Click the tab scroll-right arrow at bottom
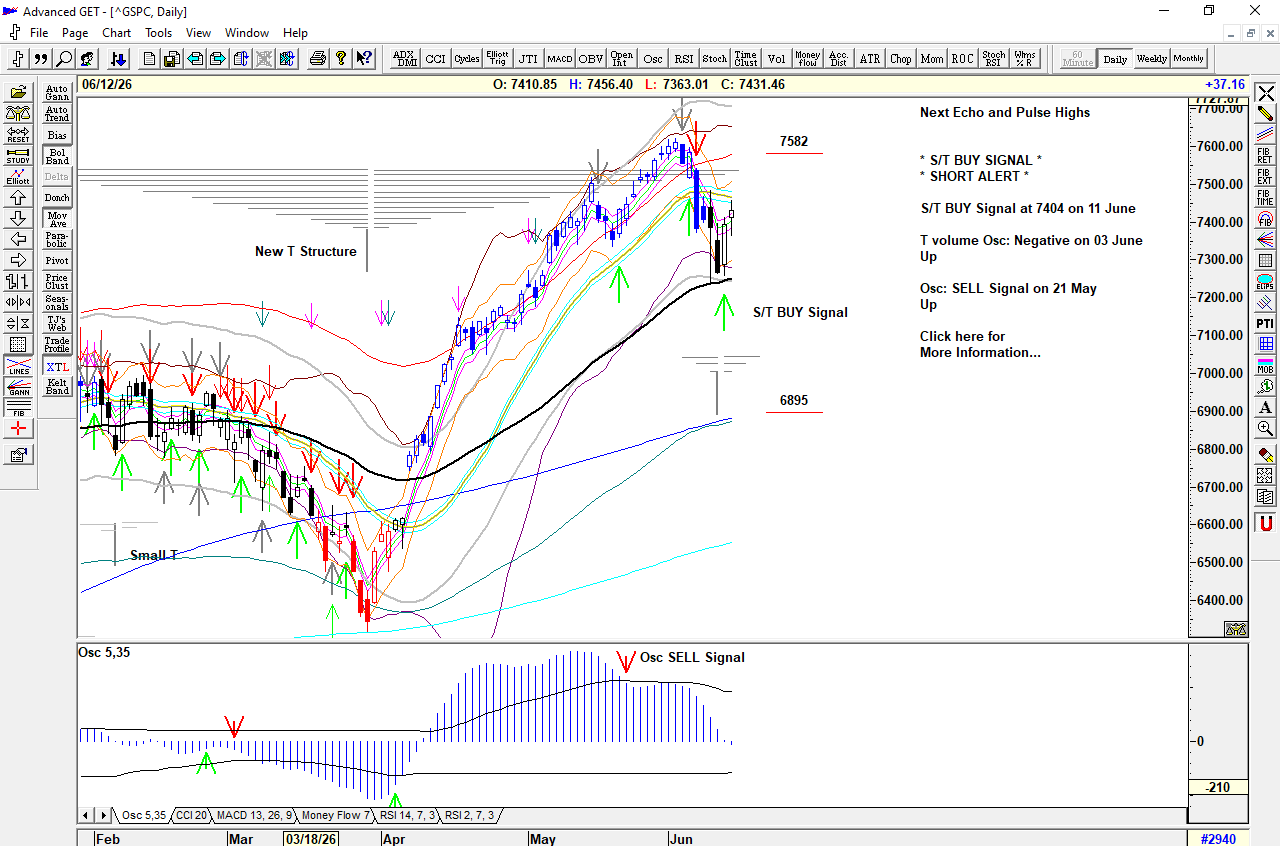The image size is (1280, 846). tap(103, 816)
